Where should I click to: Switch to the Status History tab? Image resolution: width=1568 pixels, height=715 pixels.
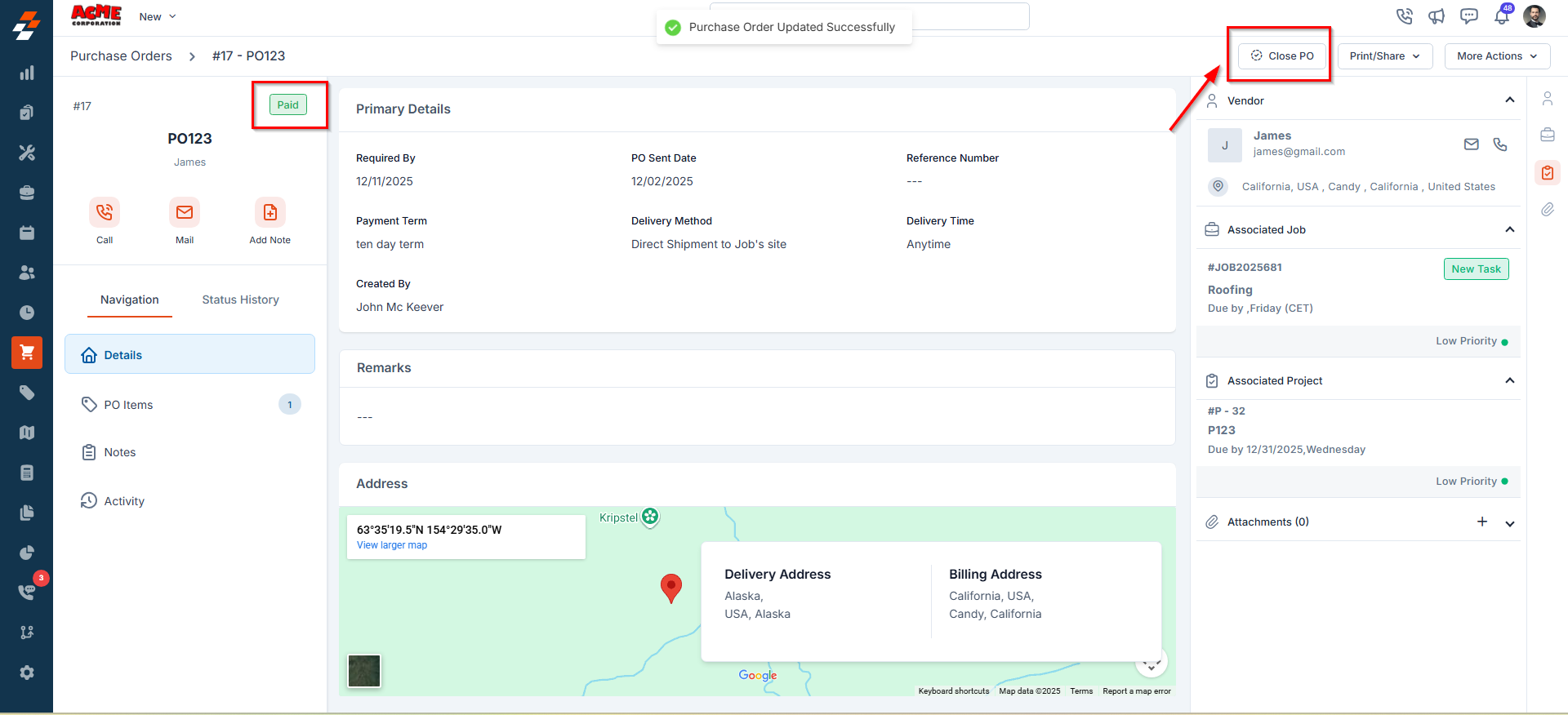pyautogui.click(x=241, y=300)
